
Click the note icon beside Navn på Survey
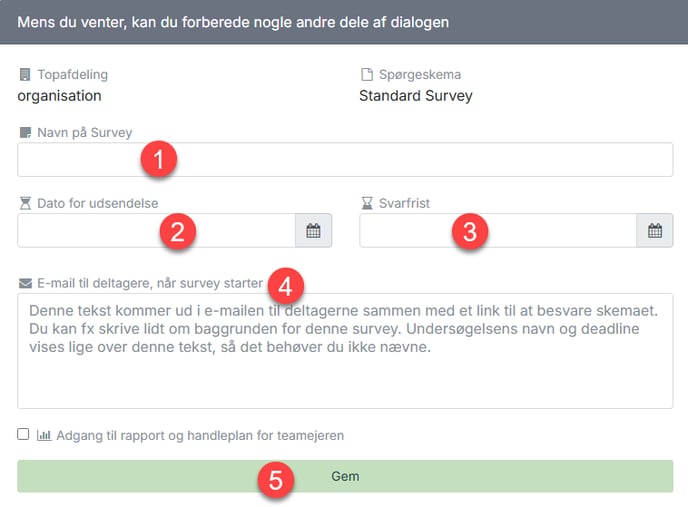tap(25, 133)
